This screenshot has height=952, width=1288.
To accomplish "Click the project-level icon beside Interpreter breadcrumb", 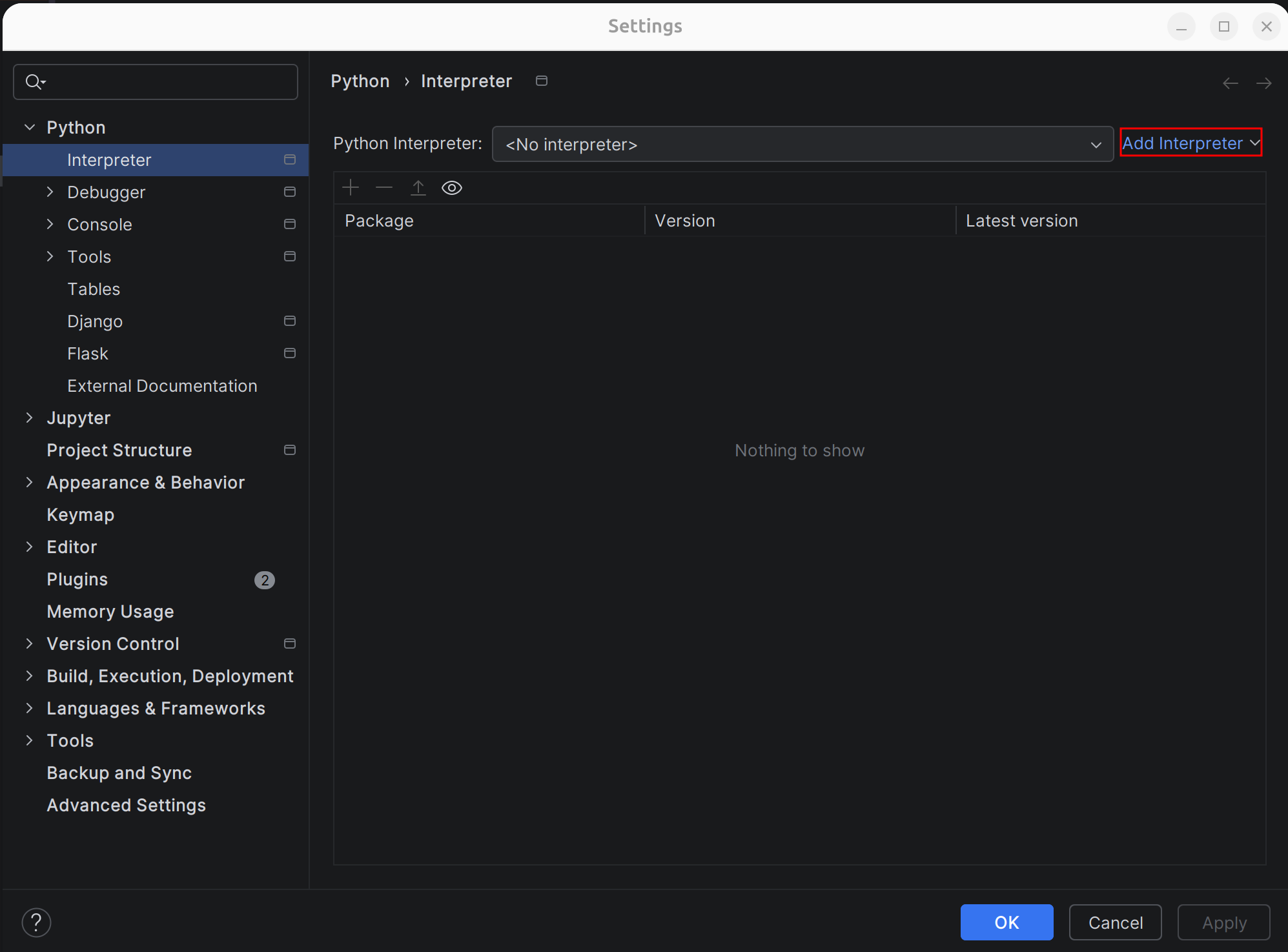I will [542, 81].
